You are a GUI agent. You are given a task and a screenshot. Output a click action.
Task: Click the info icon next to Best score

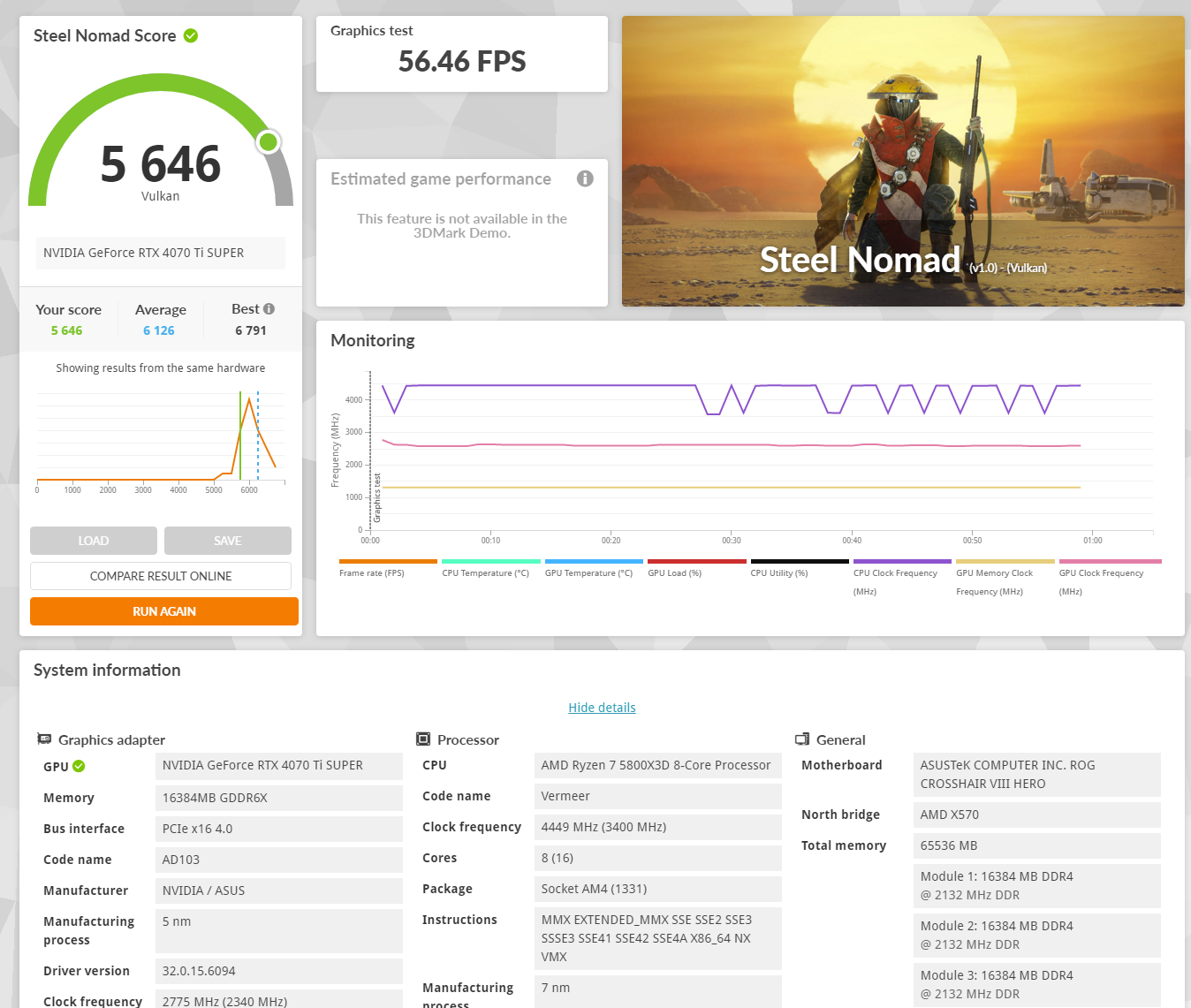click(269, 309)
